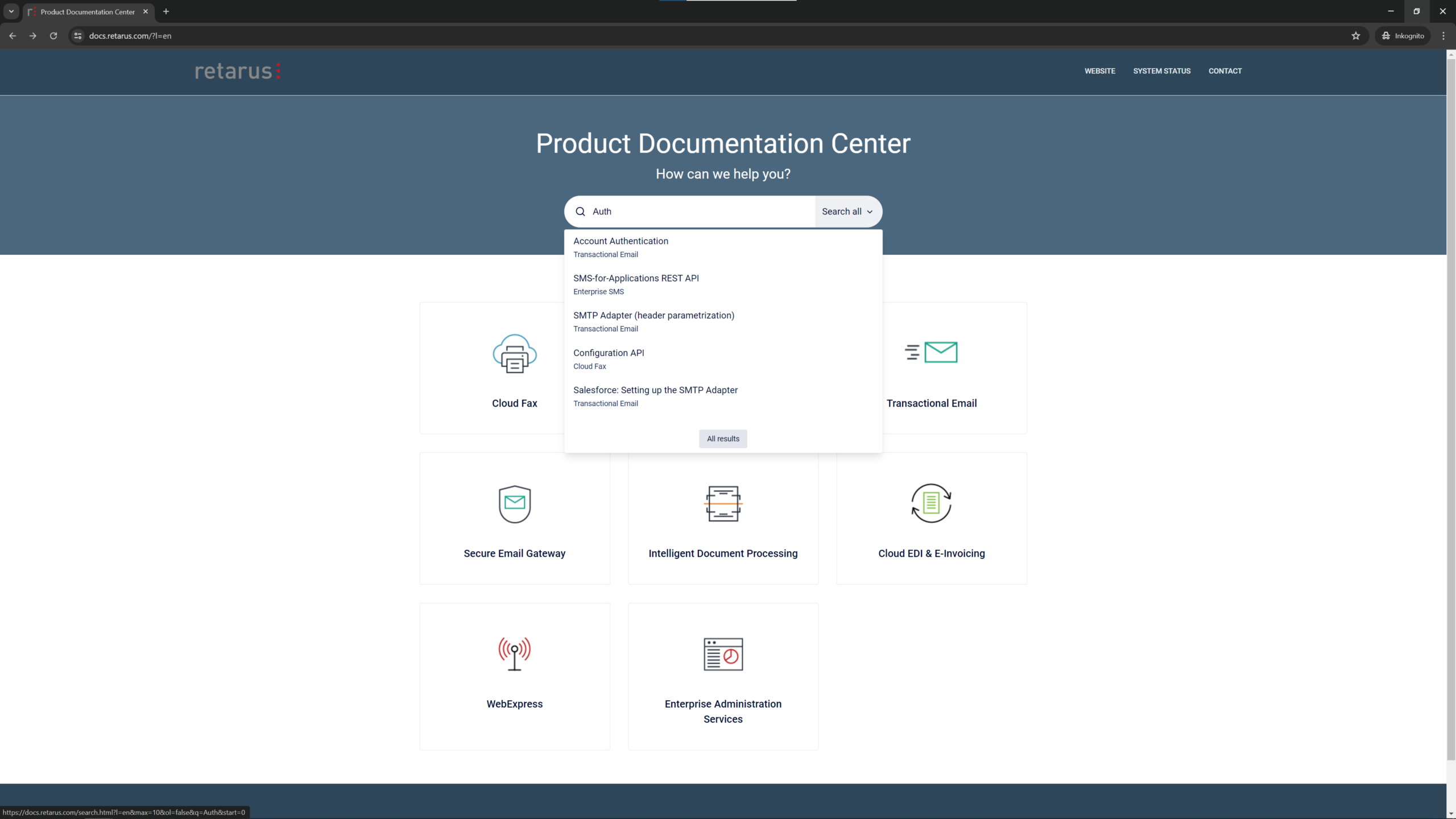
Task: Open the Intelligent Document Processing text link
Action: tap(723, 553)
